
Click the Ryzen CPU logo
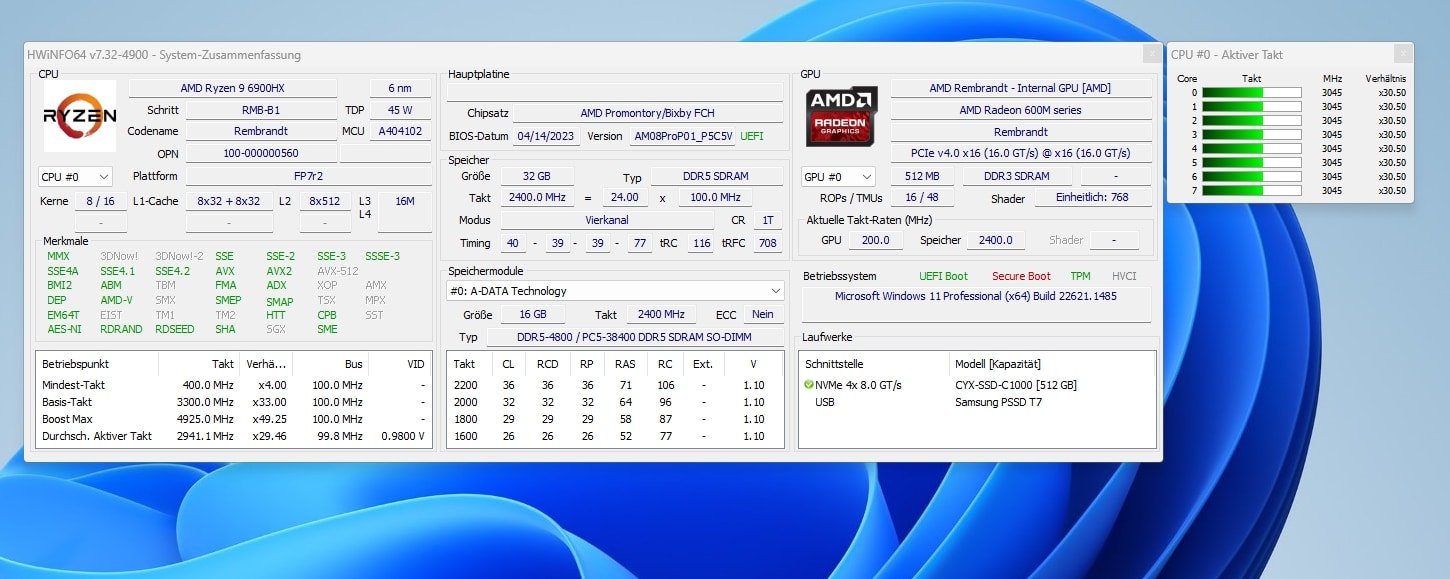point(79,116)
